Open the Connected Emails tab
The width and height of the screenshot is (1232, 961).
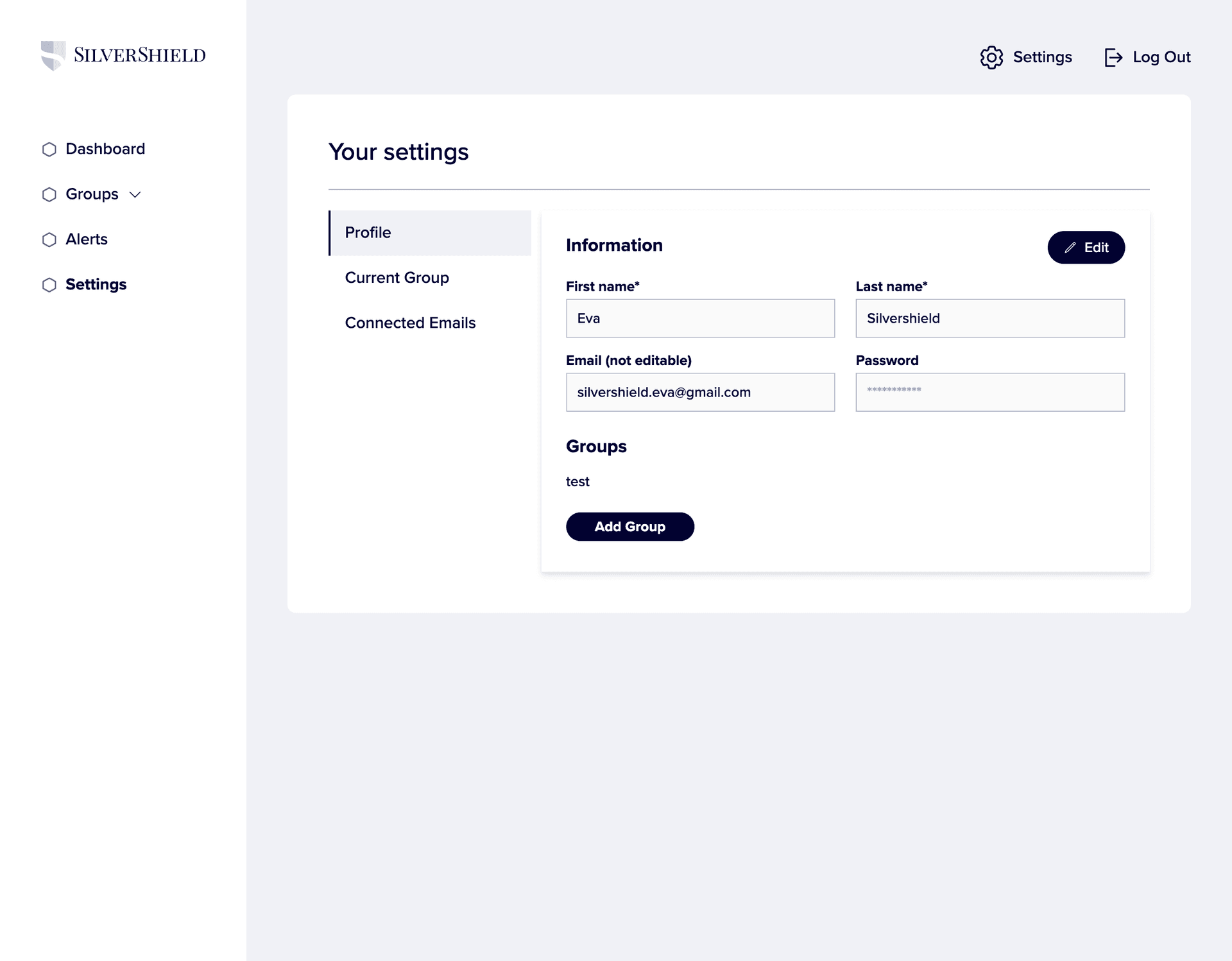point(430,323)
